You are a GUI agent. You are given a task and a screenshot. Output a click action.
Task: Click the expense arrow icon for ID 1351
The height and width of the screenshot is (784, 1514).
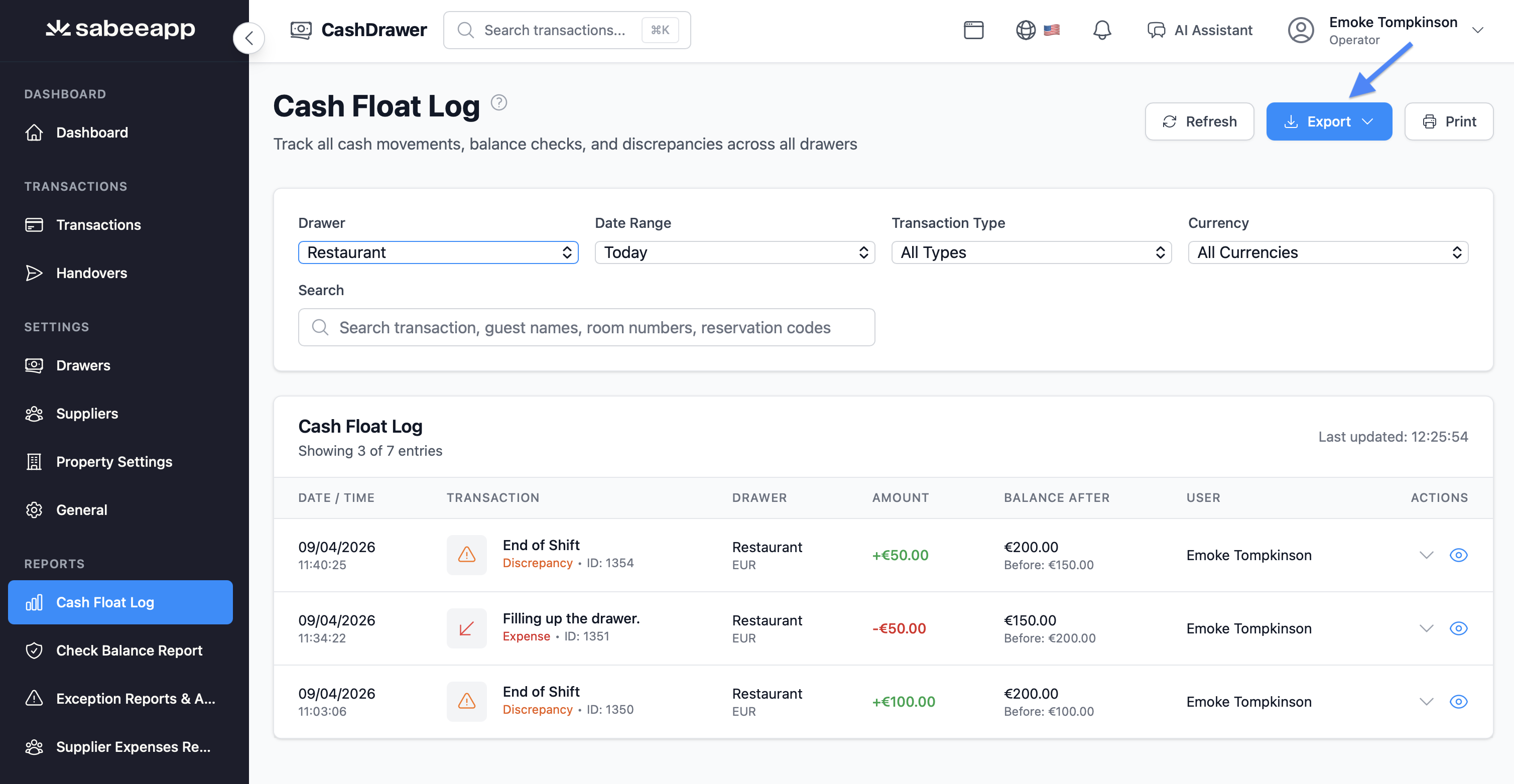coord(467,628)
